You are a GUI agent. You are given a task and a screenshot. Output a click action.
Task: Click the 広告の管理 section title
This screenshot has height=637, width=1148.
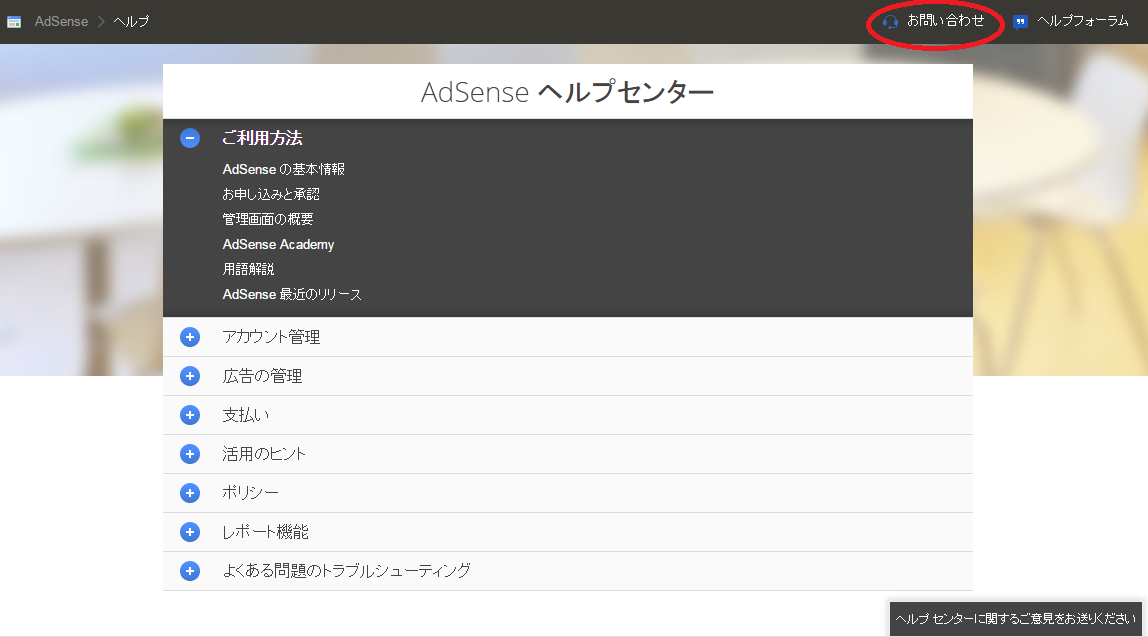point(262,376)
